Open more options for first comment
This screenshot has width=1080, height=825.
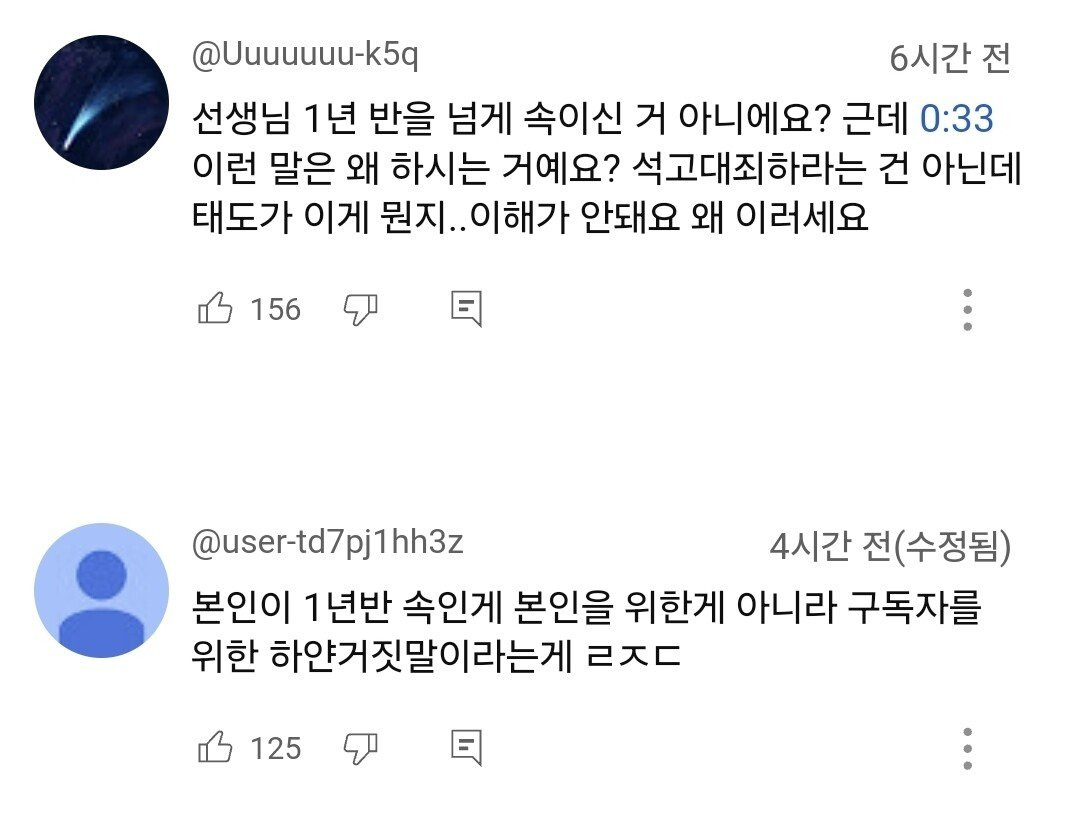click(x=967, y=310)
